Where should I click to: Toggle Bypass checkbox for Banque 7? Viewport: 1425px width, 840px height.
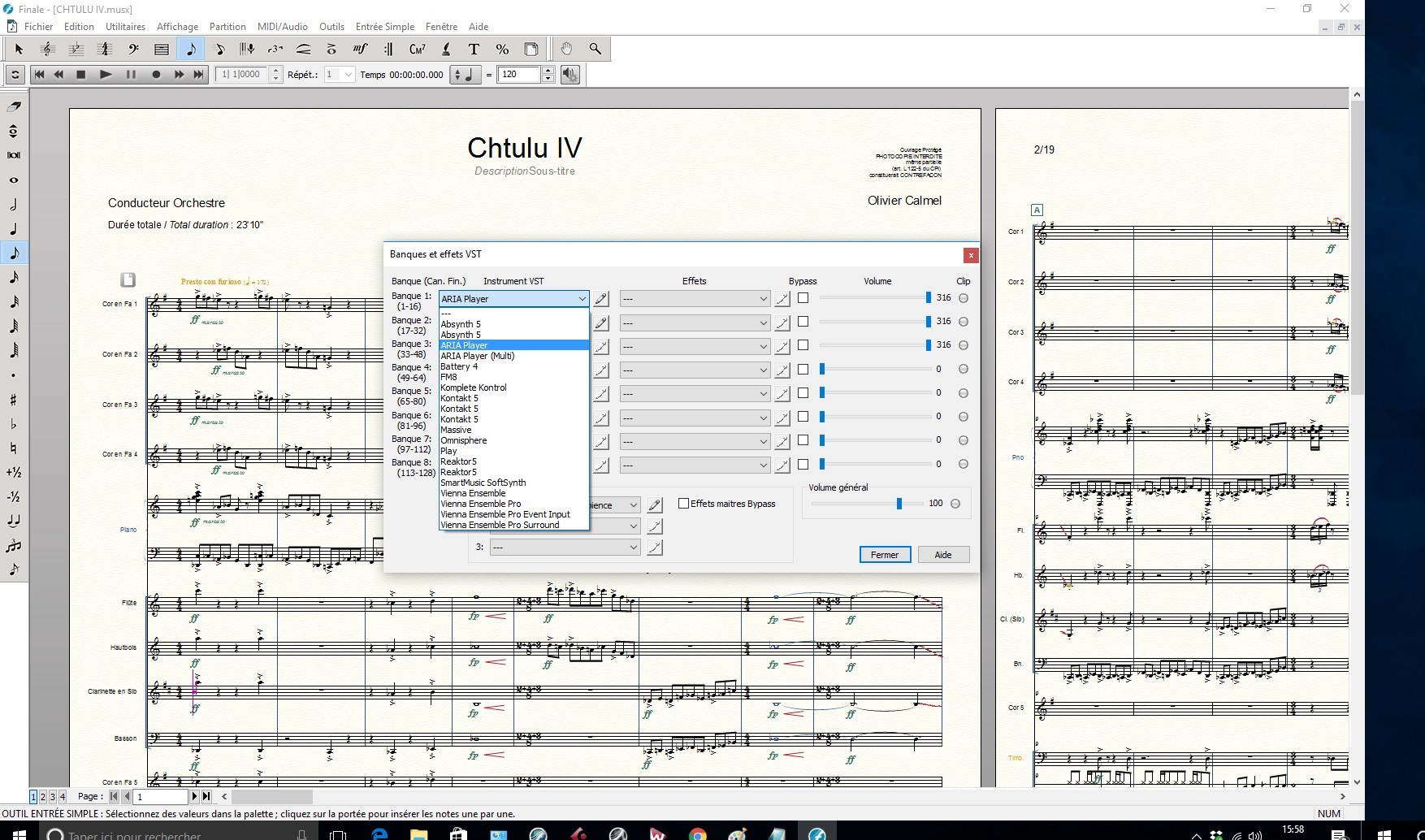pos(803,440)
